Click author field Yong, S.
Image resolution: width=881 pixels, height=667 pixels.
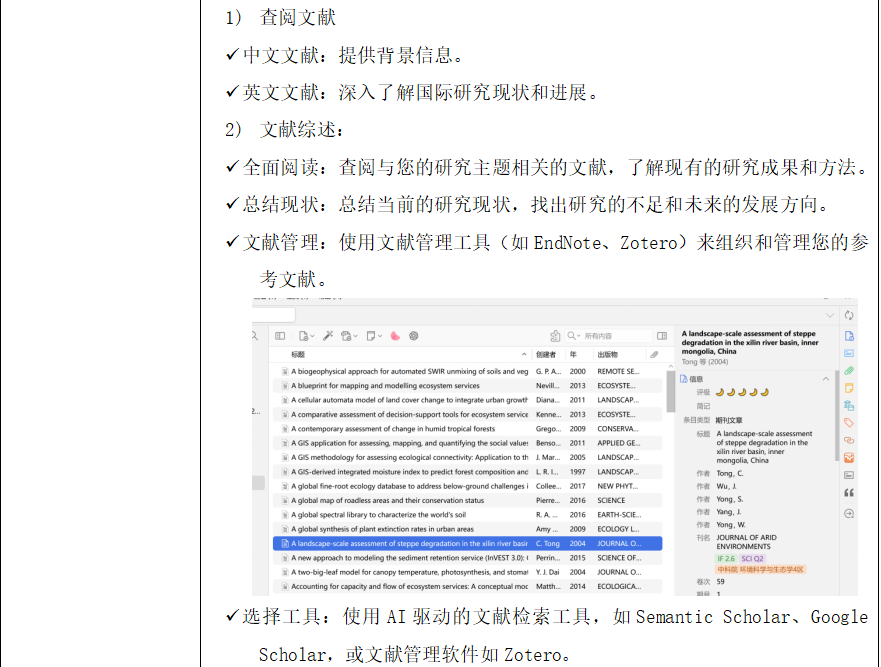[x=730, y=499]
